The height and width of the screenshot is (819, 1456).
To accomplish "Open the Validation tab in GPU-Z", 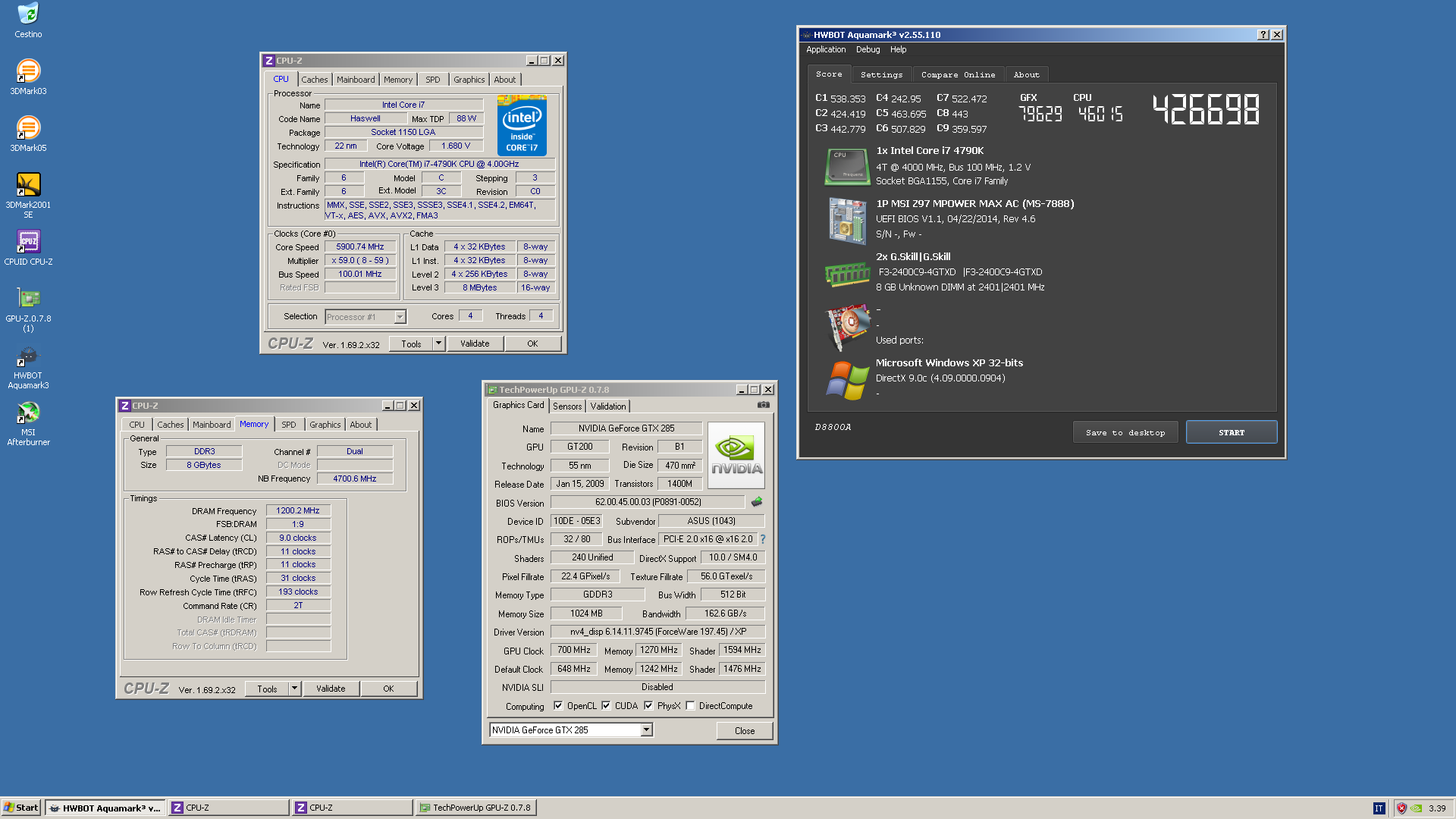I will pos(608,406).
